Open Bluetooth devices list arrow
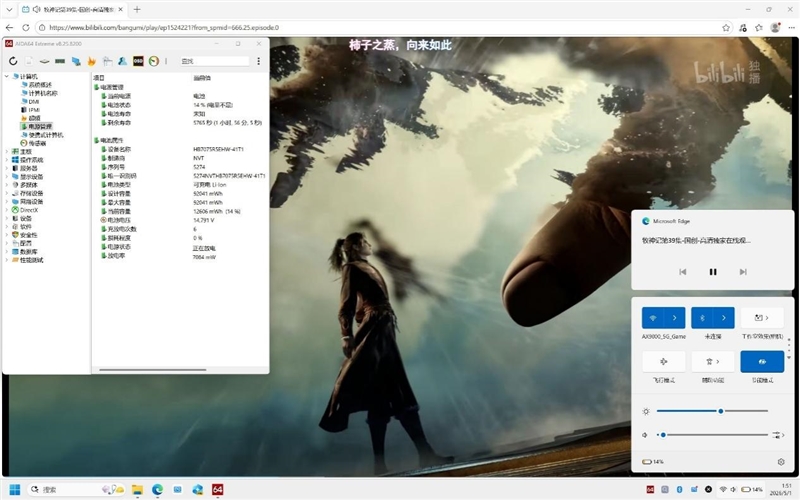 tap(723, 318)
